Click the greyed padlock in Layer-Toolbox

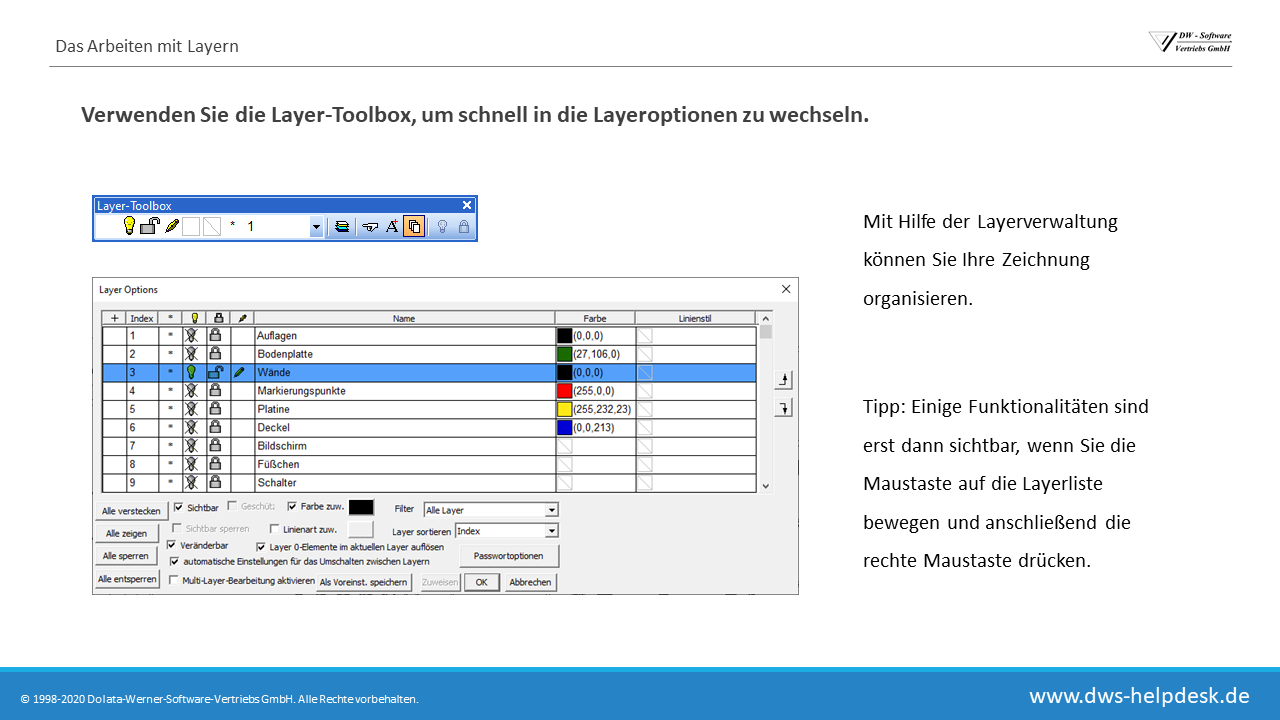point(464,227)
